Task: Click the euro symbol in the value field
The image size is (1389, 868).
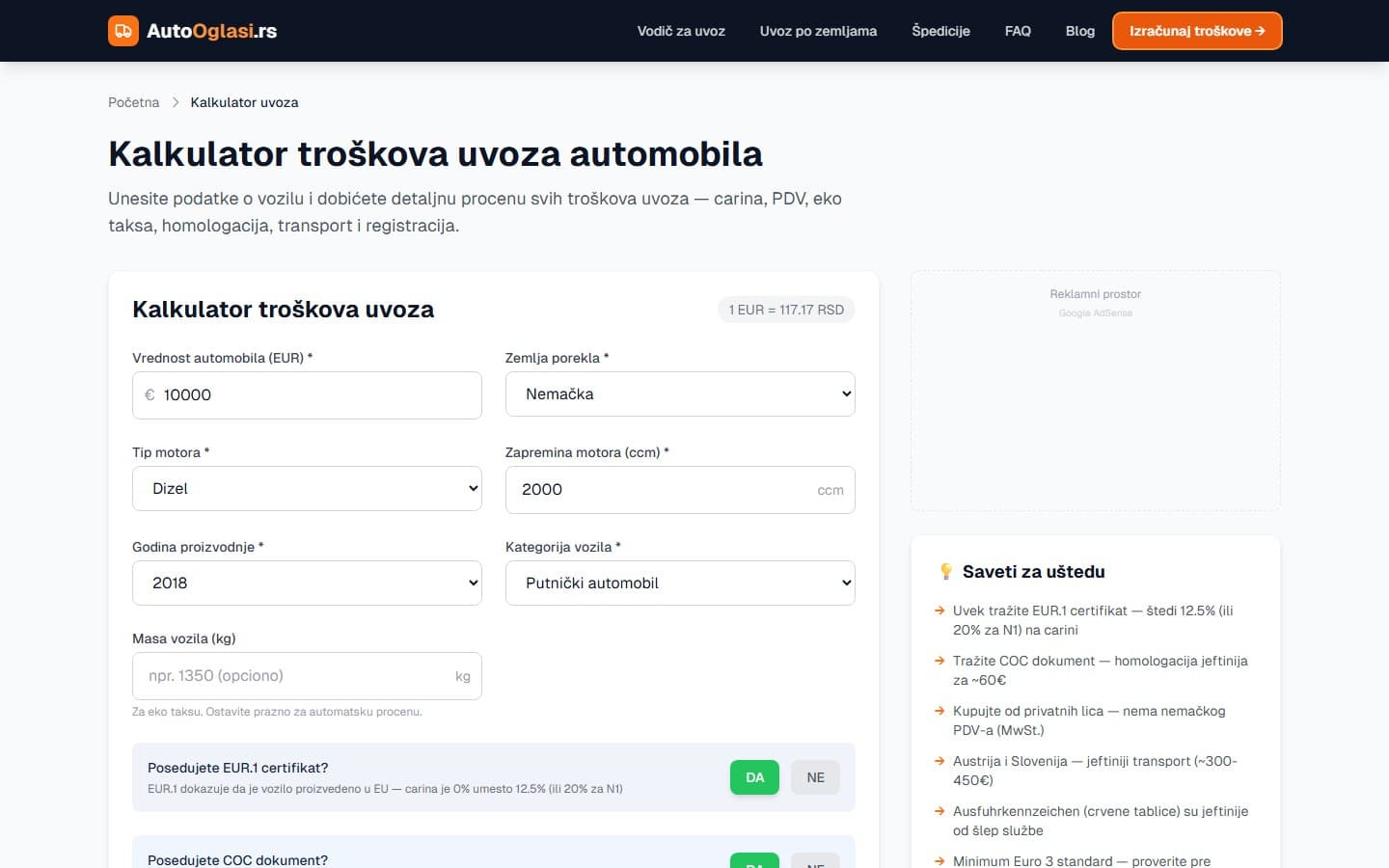Action: click(x=150, y=394)
